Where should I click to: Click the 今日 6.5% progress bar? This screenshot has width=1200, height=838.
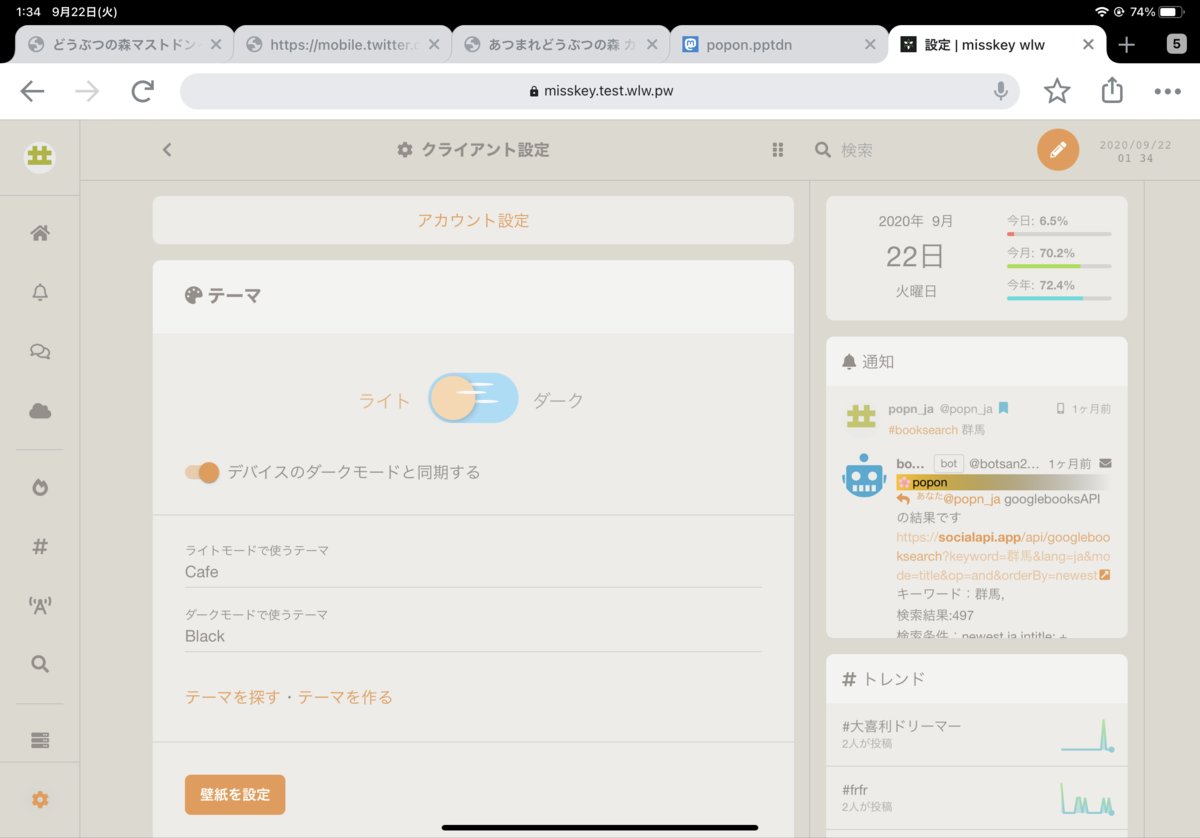[x=1059, y=234]
